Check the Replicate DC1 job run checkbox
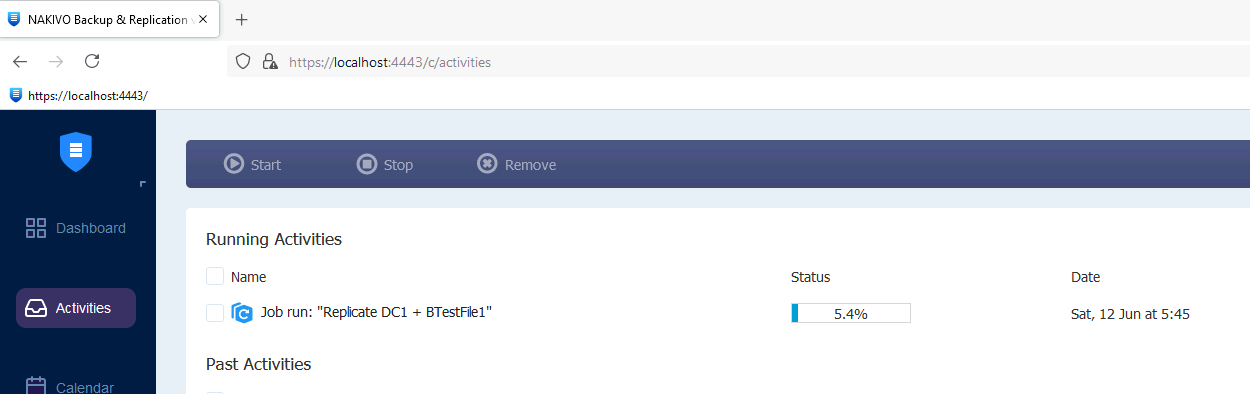 coord(215,313)
